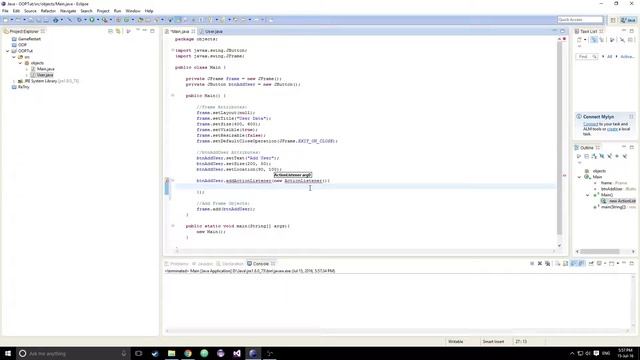The image size is (640, 360).
Task: Collapse Main() constructor in Outline
Action: [588, 195]
